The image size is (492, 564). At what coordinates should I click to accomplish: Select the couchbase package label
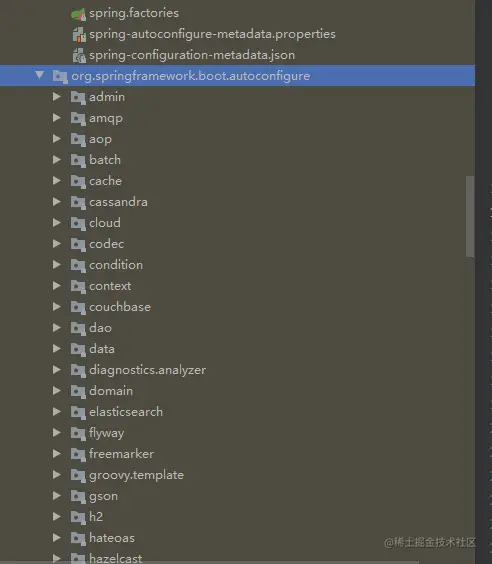pyautogui.click(x=120, y=307)
